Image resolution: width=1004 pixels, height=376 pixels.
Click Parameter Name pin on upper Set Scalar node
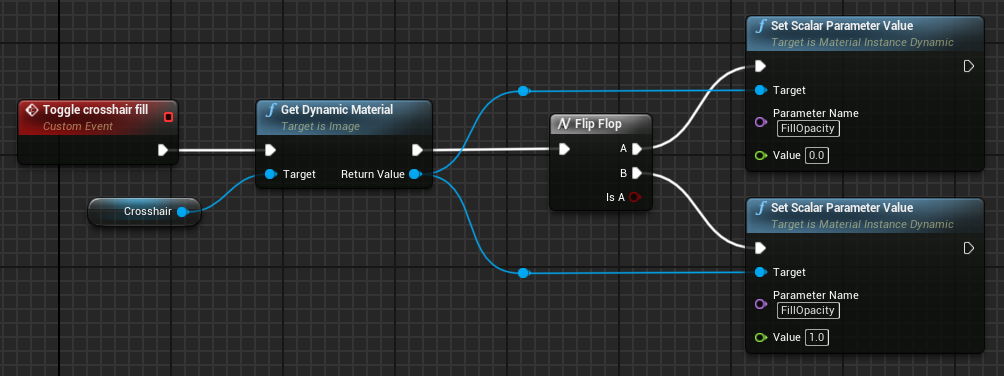761,122
